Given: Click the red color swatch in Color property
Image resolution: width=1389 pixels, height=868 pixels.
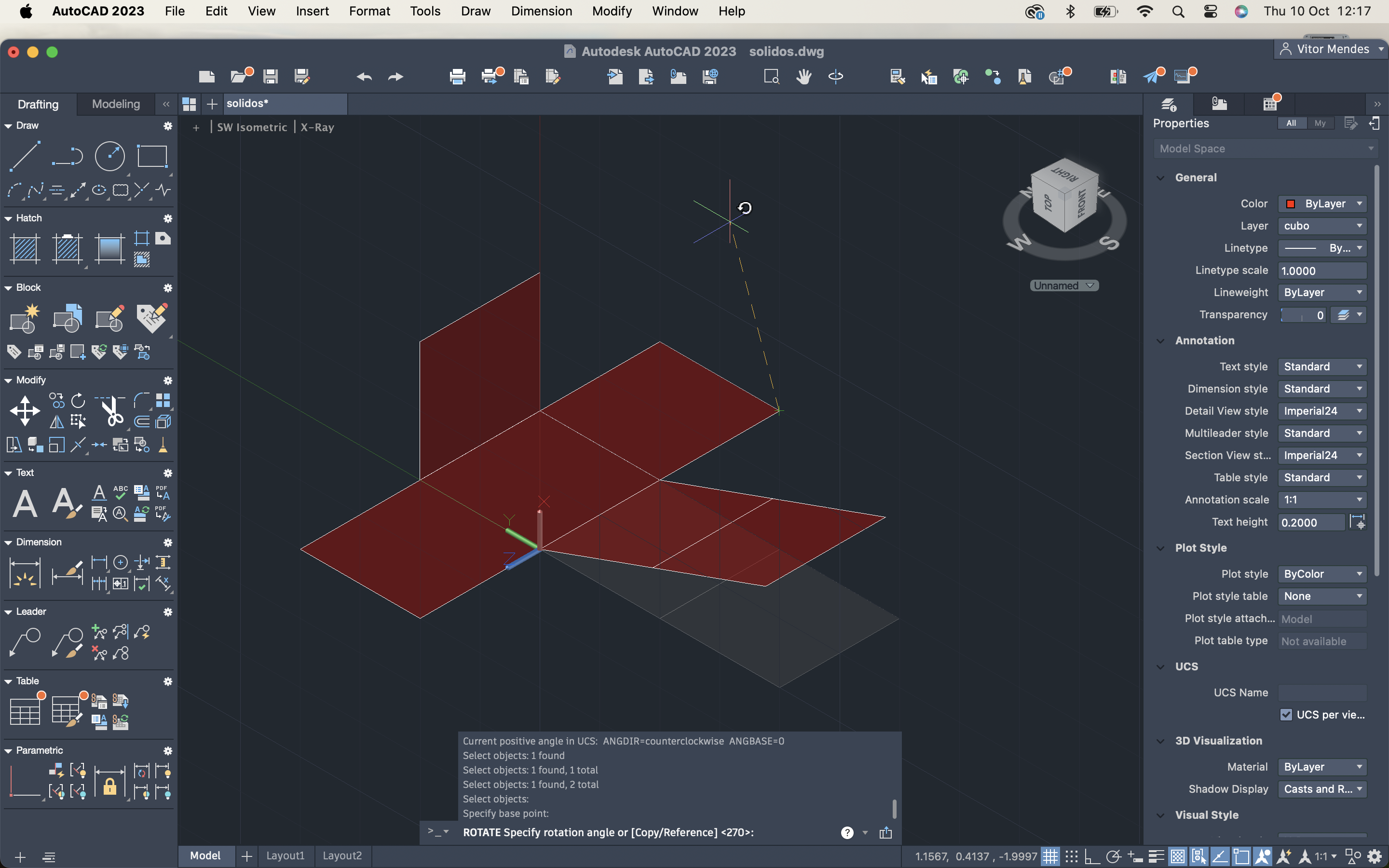Looking at the screenshot, I should (x=1291, y=204).
